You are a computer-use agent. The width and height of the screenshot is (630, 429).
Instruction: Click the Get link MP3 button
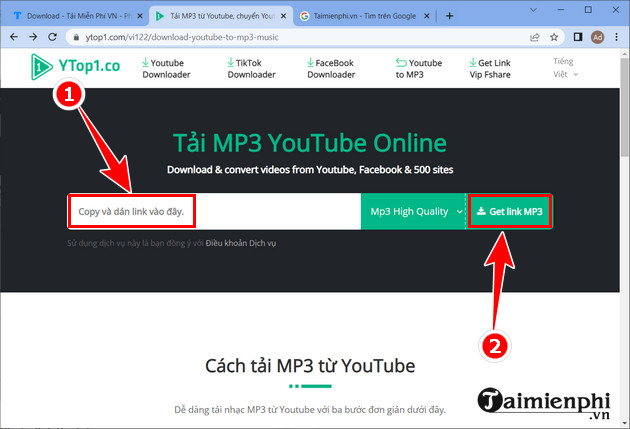(x=509, y=211)
